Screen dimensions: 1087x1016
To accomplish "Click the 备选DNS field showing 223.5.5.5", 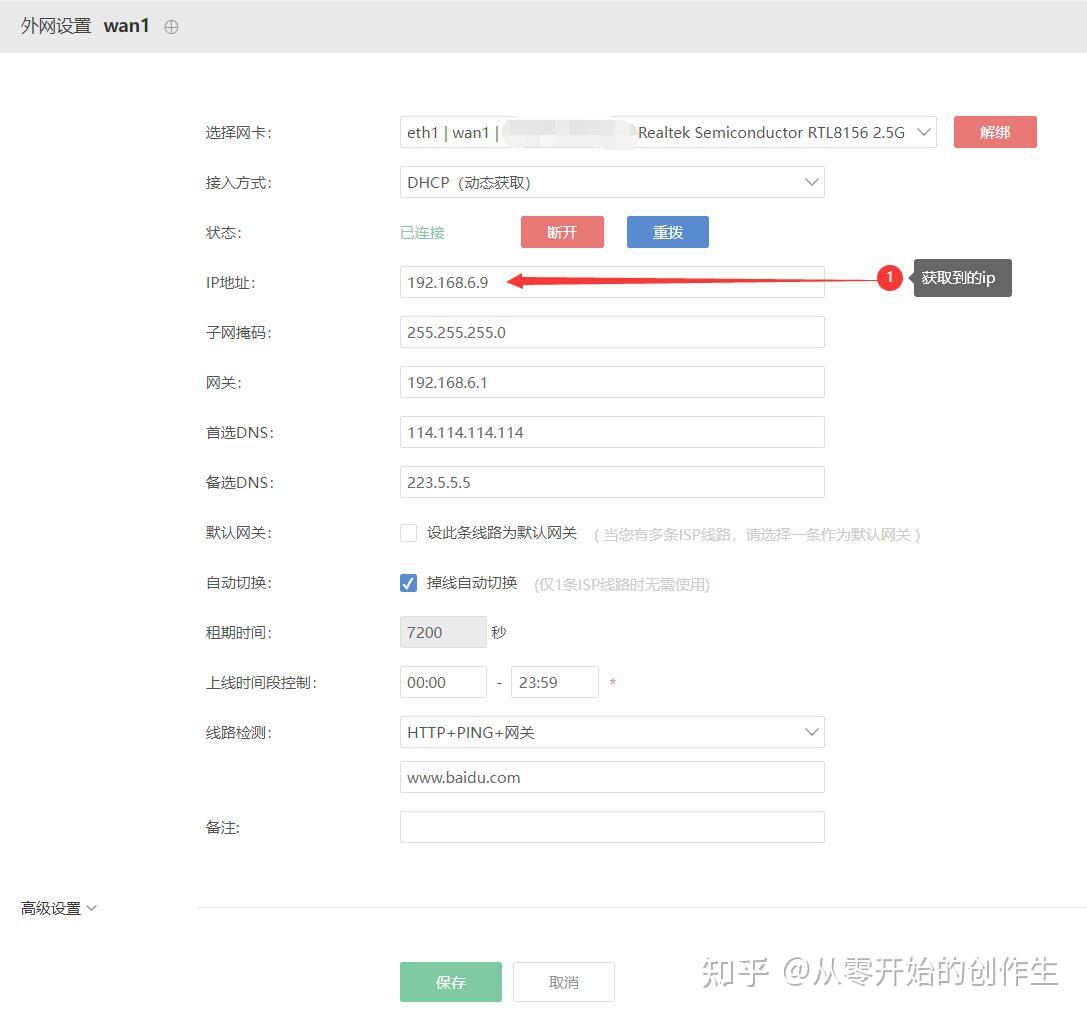I will tap(612, 482).
